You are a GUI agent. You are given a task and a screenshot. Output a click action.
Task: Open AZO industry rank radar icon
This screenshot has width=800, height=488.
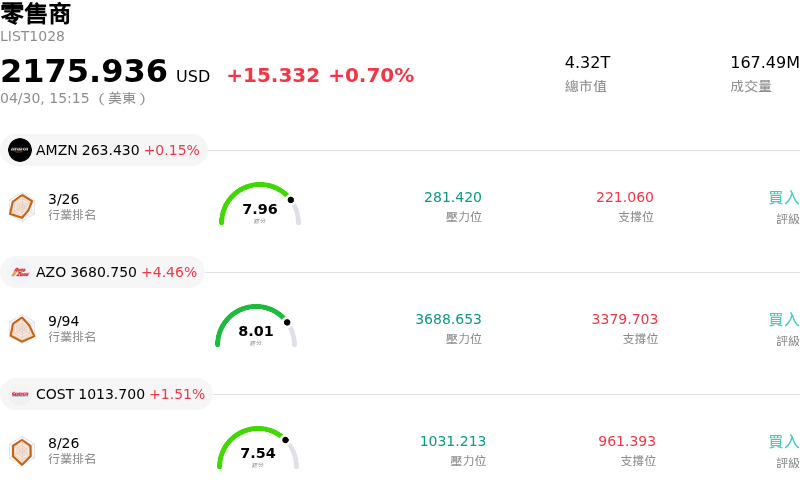tap(21, 328)
